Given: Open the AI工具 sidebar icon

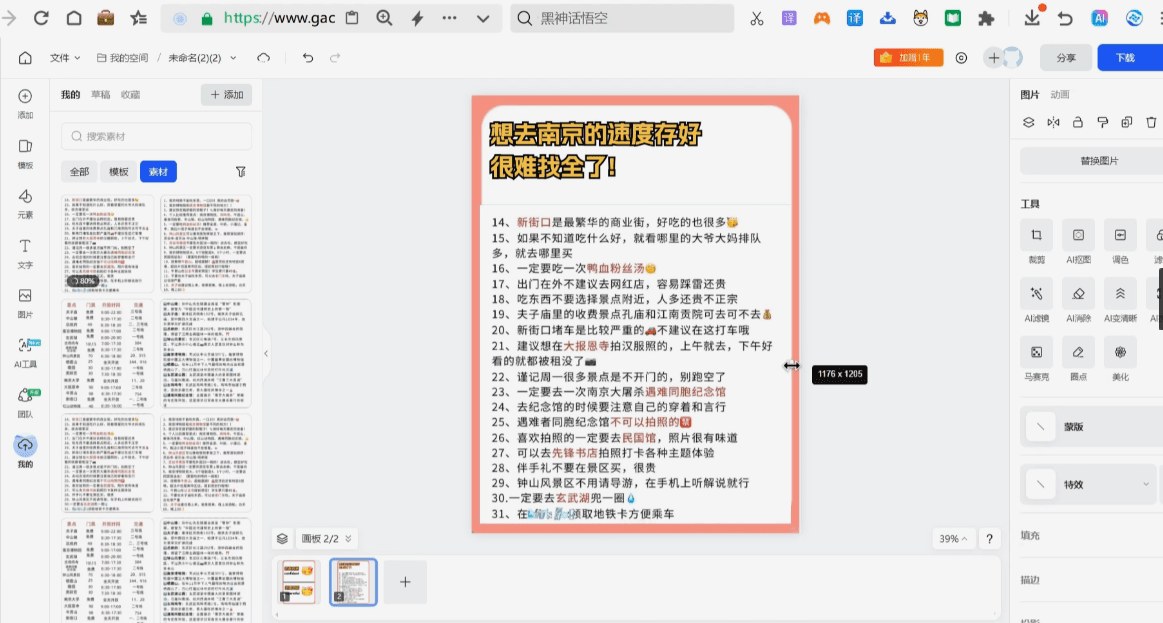Looking at the screenshot, I should pyautogui.click(x=25, y=352).
